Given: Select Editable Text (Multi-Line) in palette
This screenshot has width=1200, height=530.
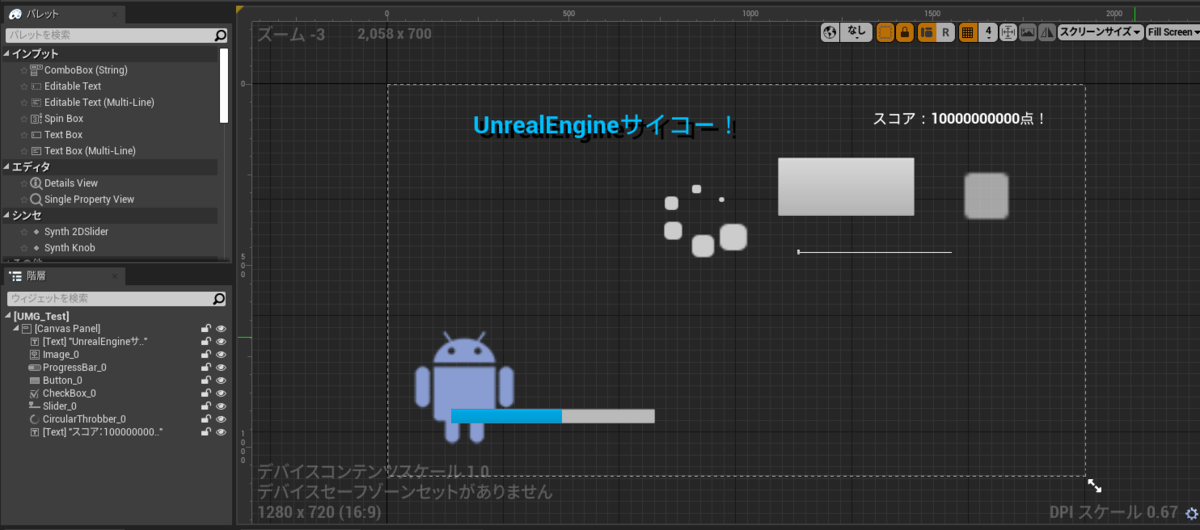Looking at the screenshot, I should tap(99, 102).
